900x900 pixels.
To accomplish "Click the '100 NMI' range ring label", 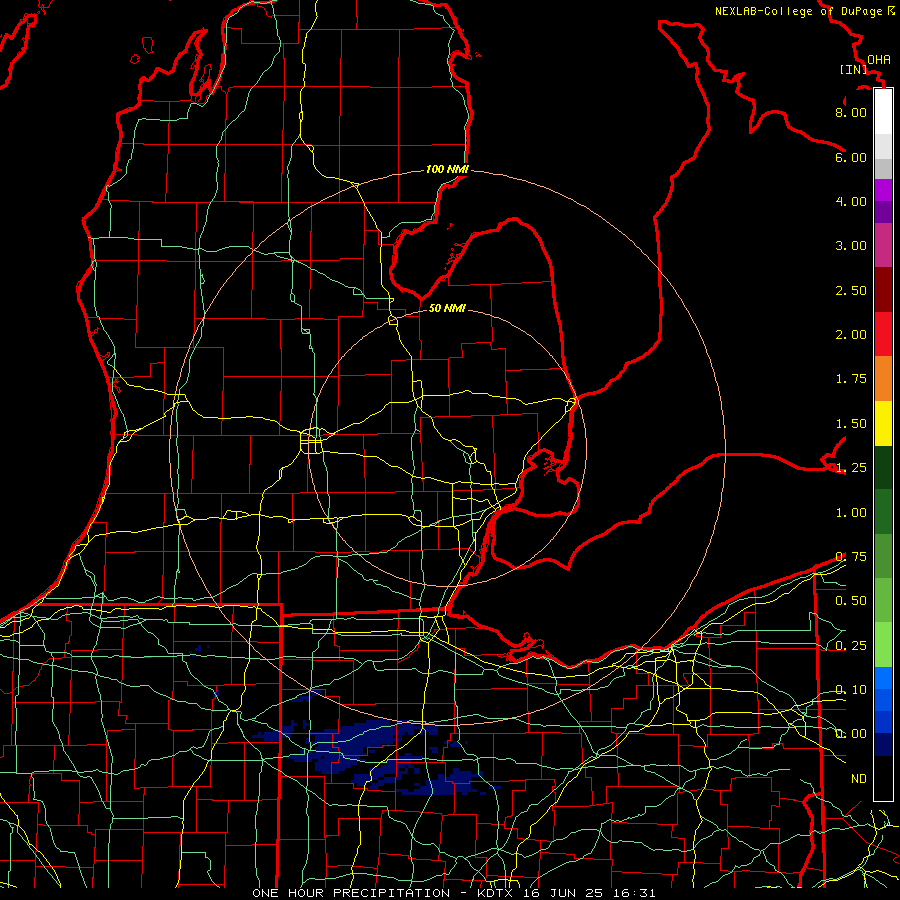I will (447, 169).
